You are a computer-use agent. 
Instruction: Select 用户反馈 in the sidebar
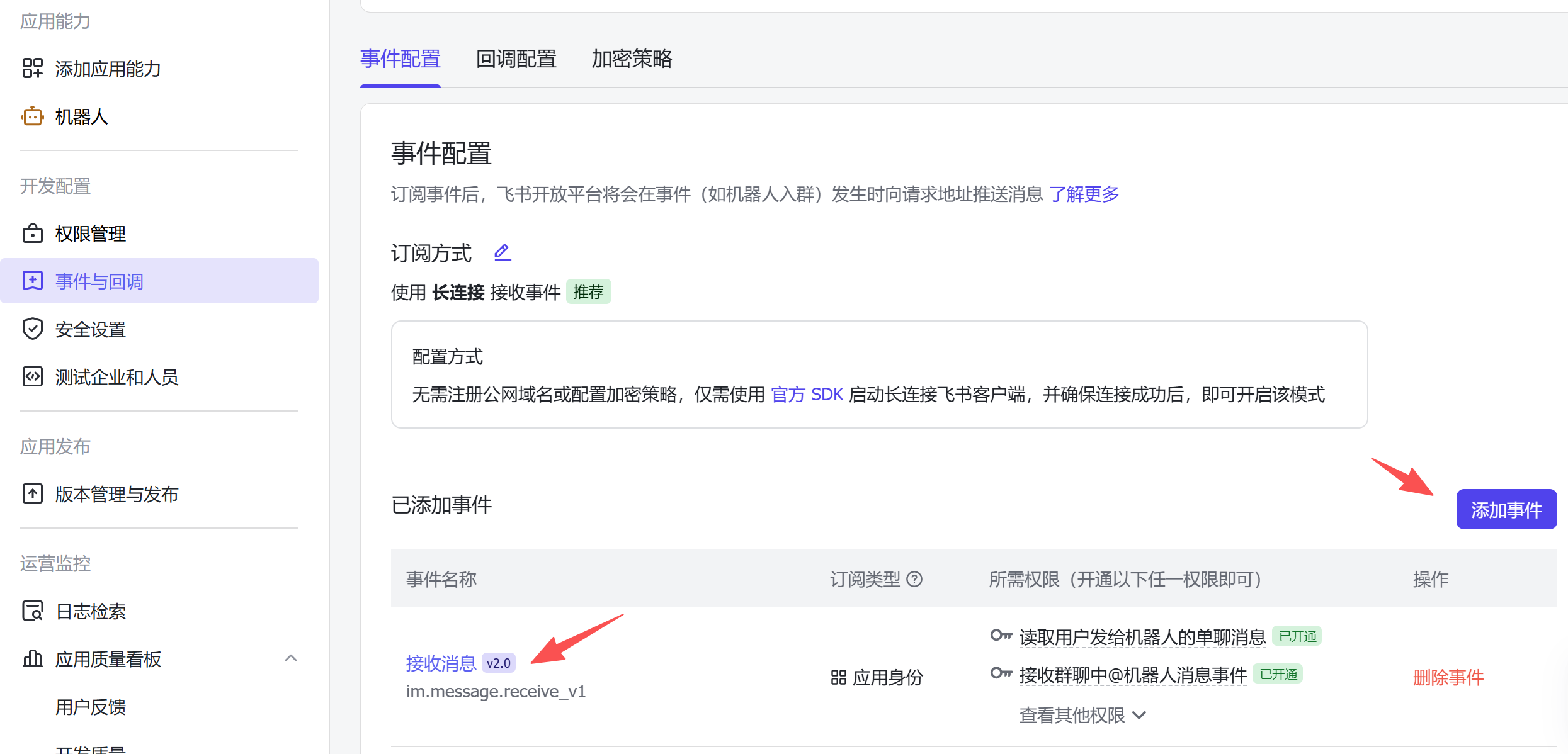tap(91, 707)
